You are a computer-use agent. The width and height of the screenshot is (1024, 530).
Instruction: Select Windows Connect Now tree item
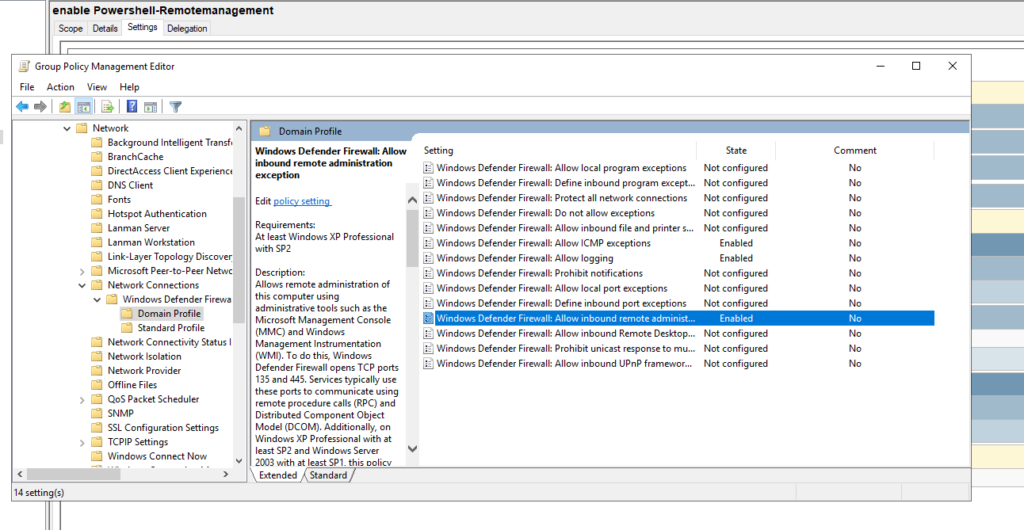[x=157, y=456]
